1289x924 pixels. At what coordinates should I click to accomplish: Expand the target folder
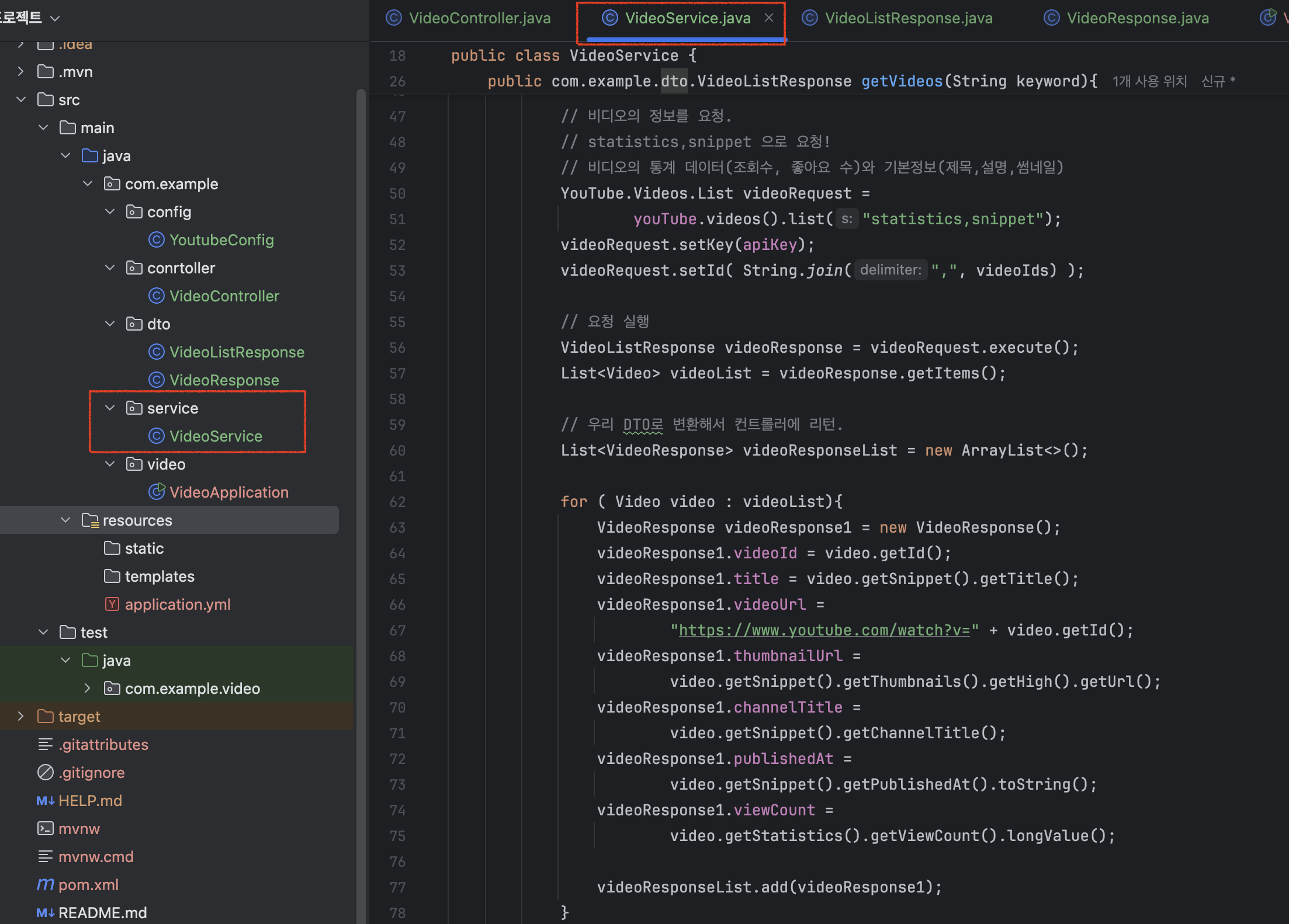21,717
